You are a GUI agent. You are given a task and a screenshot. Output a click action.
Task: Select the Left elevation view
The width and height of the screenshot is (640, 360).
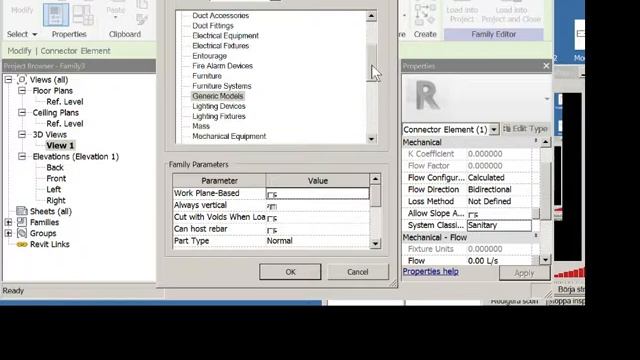53,189
